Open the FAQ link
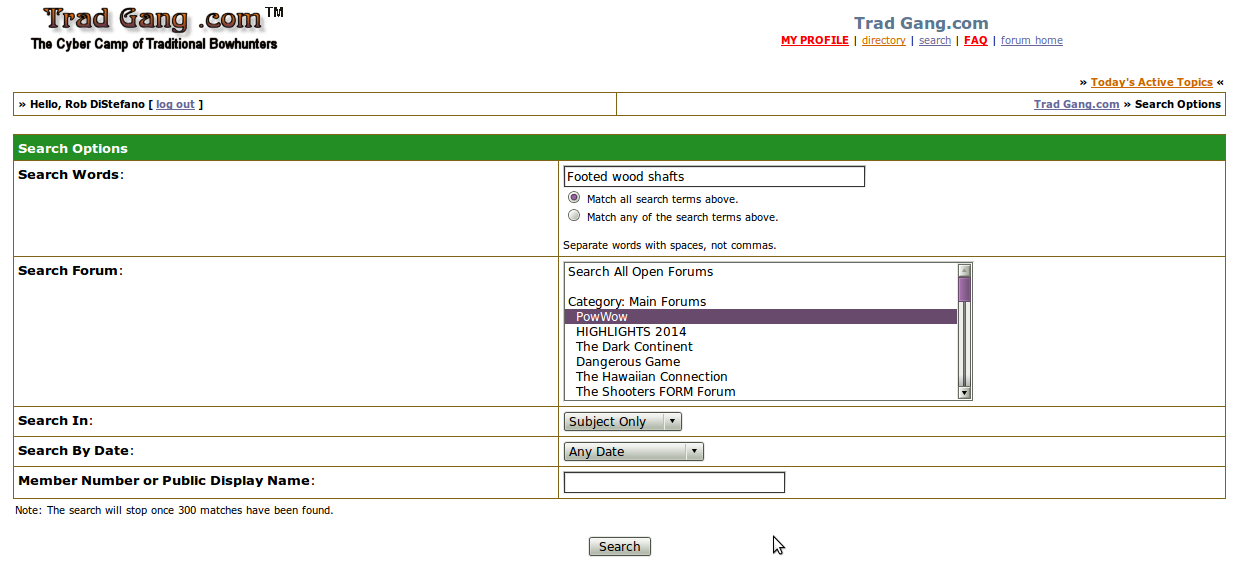The height and width of the screenshot is (567, 1243). tap(975, 41)
